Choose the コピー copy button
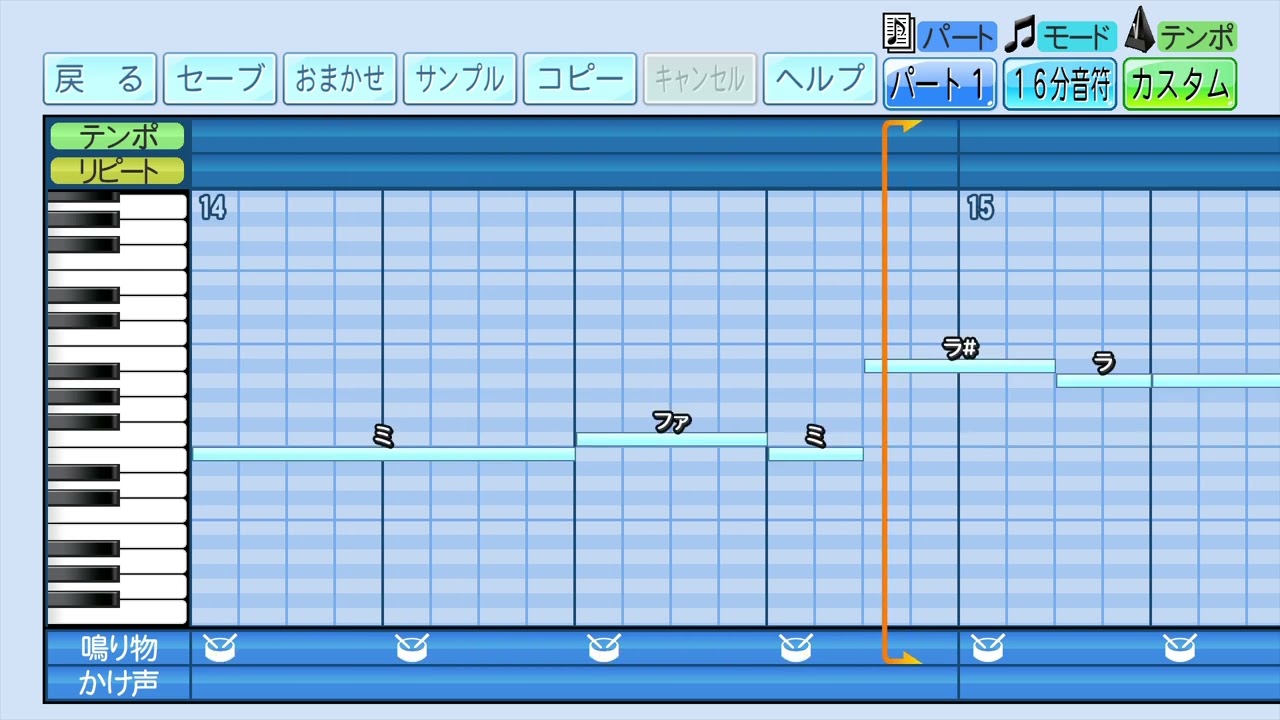 580,79
